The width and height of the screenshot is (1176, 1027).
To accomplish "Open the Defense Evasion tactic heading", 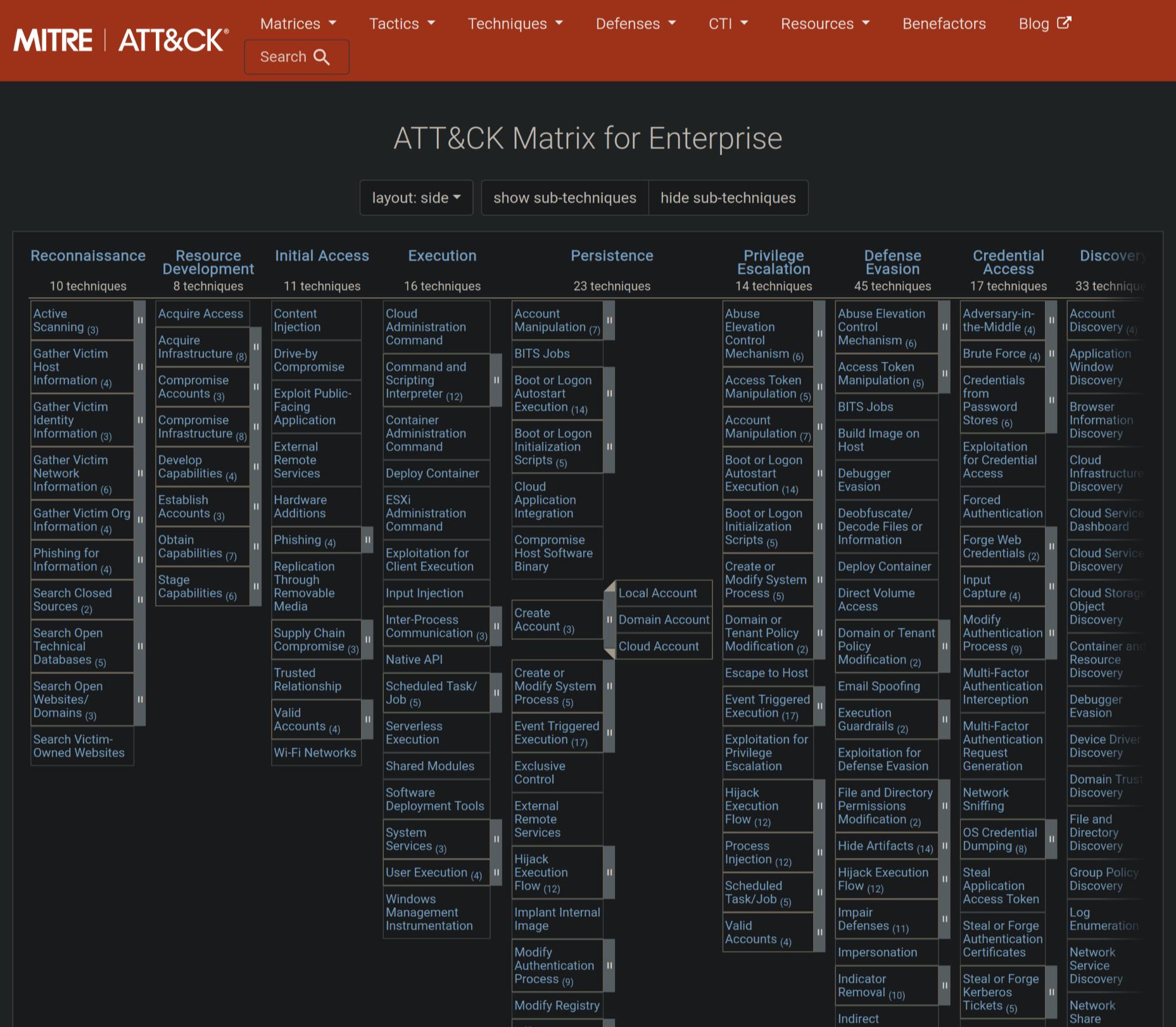I will tap(893, 262).
